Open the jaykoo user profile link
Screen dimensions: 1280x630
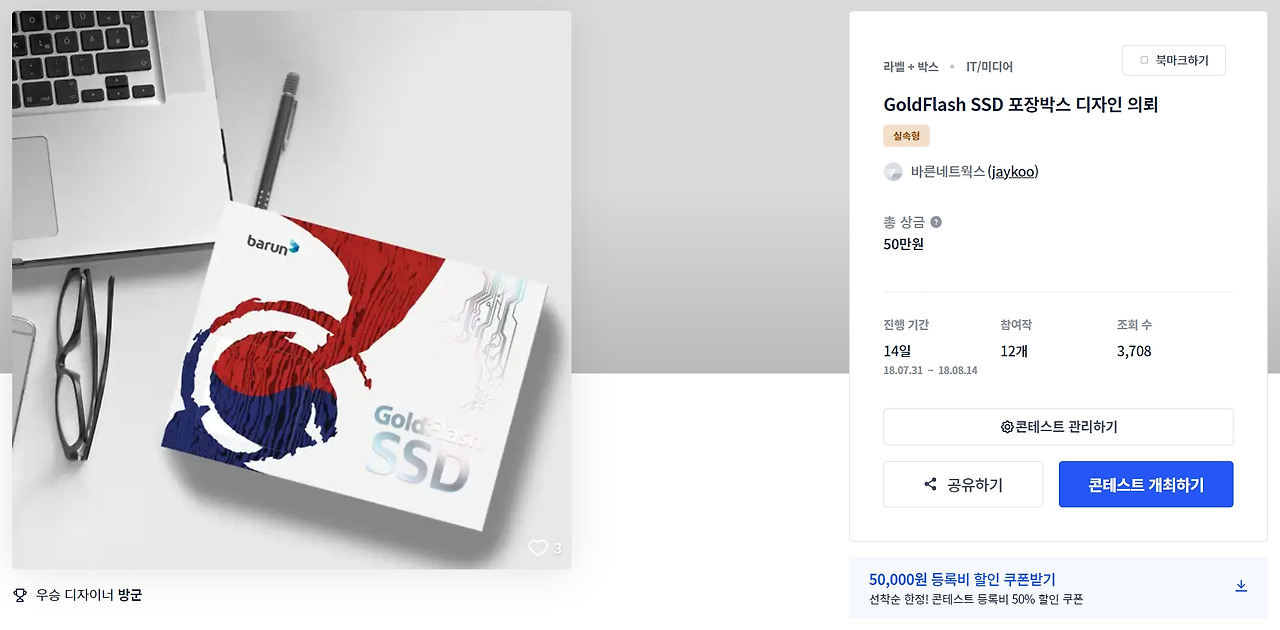tap(1013, 172)
